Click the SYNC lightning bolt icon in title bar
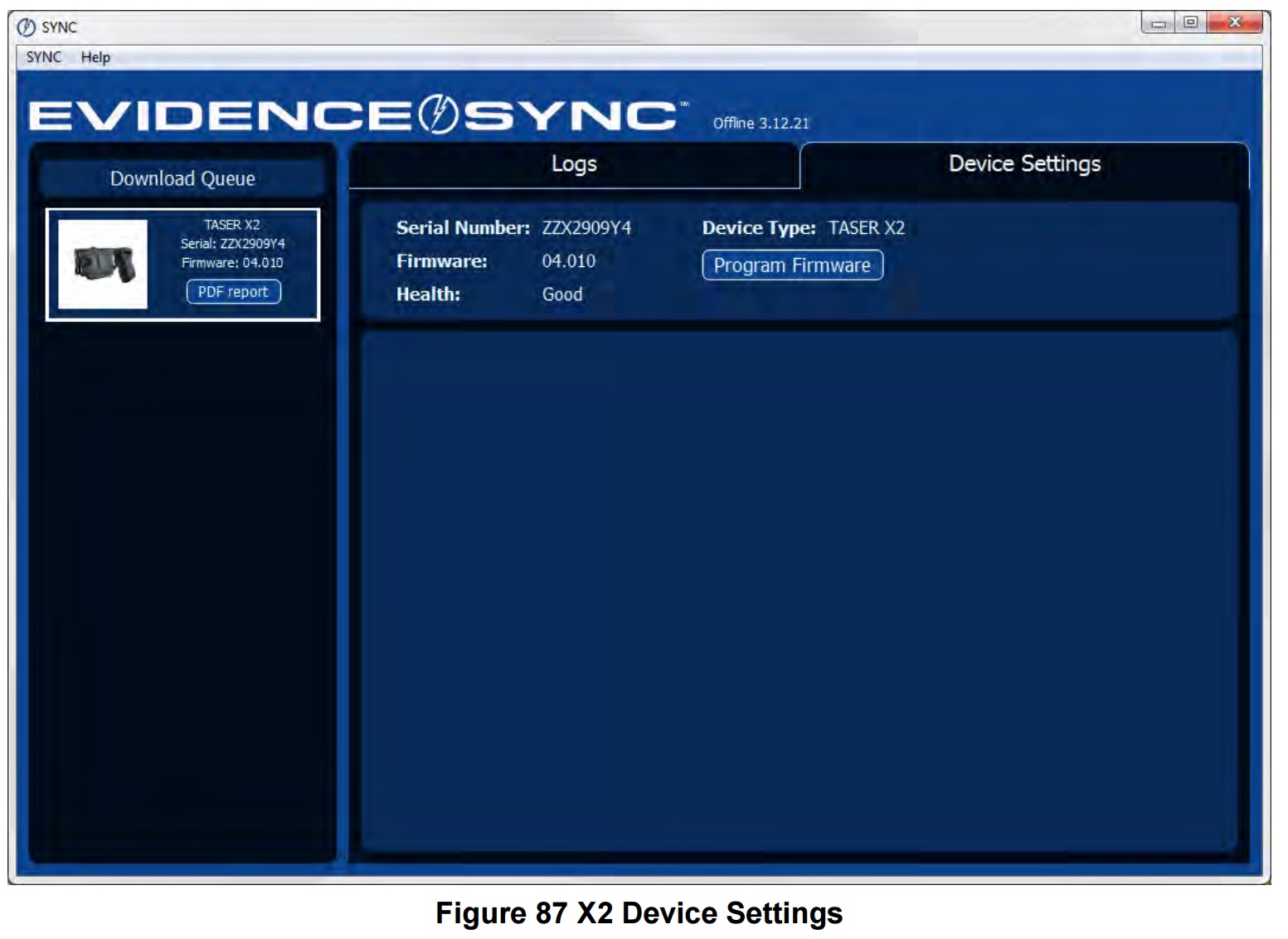This screenshot has width=1288, height=939. coord(25,26)
